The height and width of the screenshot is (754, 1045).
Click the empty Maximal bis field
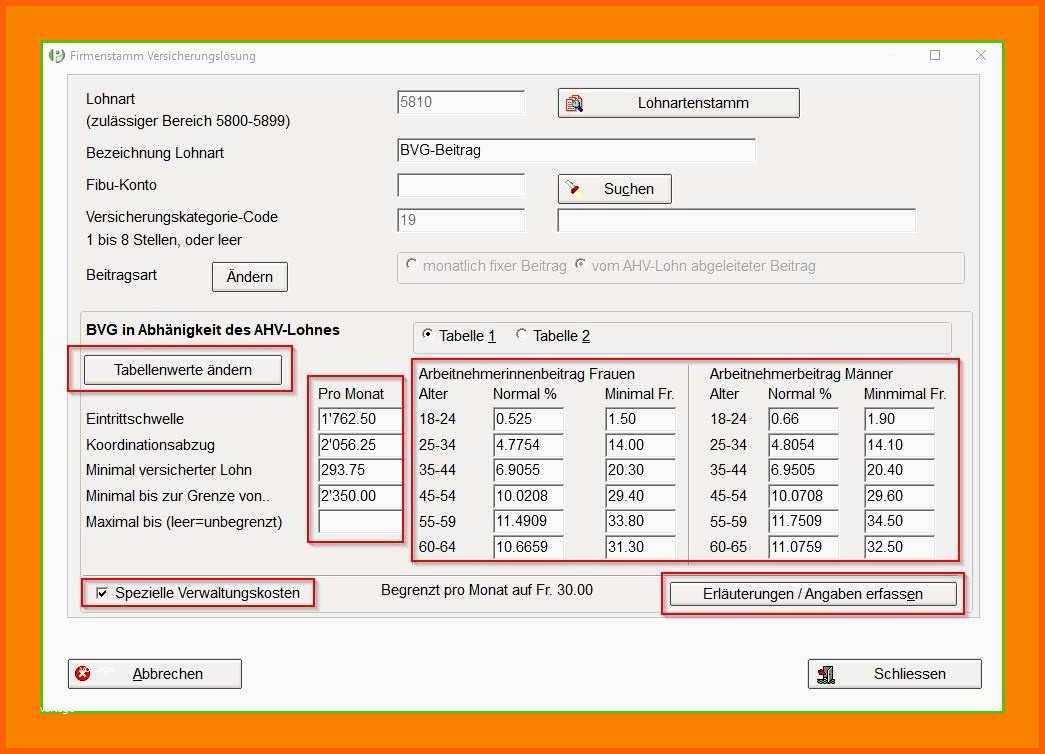(359, 522)
